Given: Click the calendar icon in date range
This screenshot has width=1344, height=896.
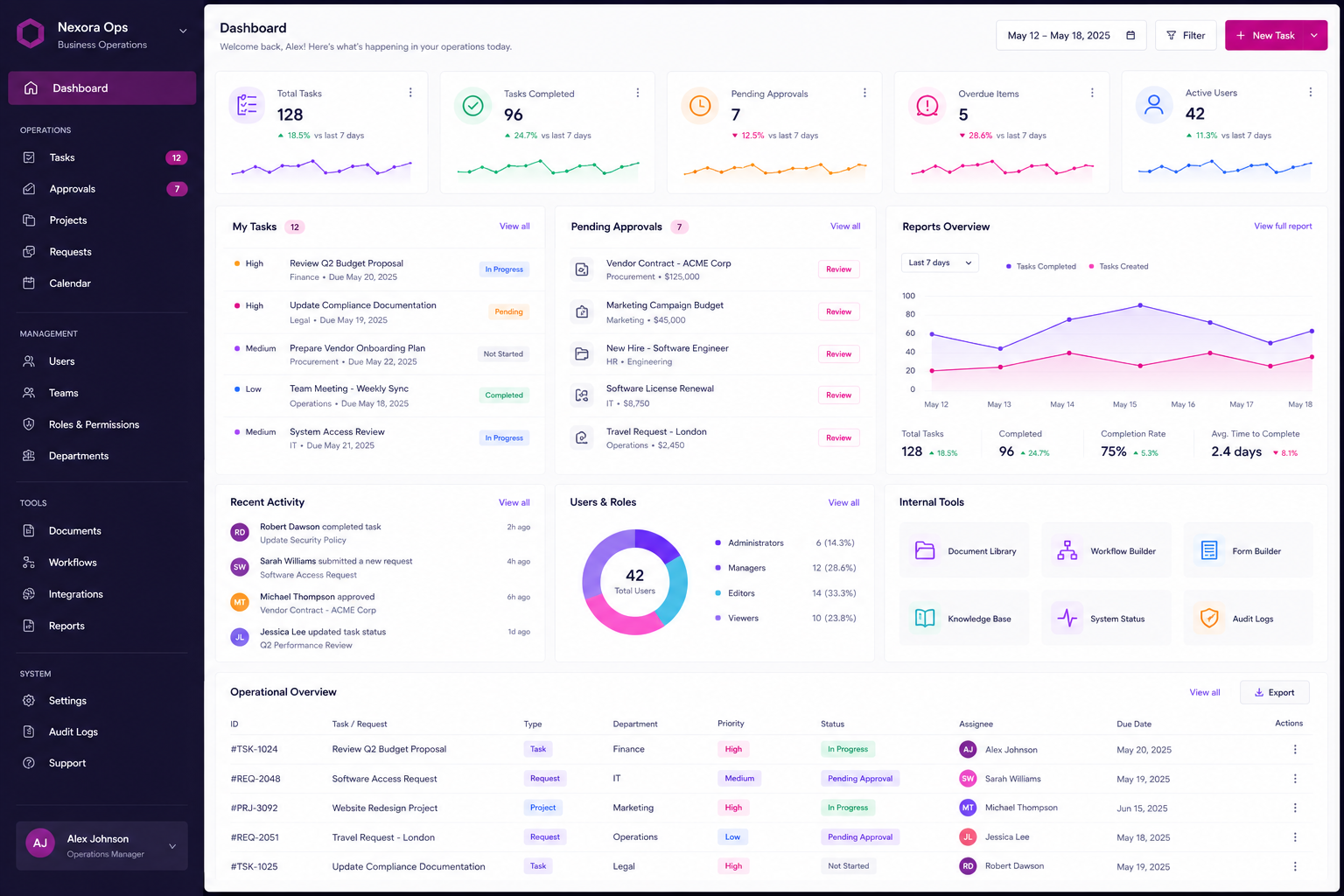Looking at the screenshot, I should tap(1130, 35).
